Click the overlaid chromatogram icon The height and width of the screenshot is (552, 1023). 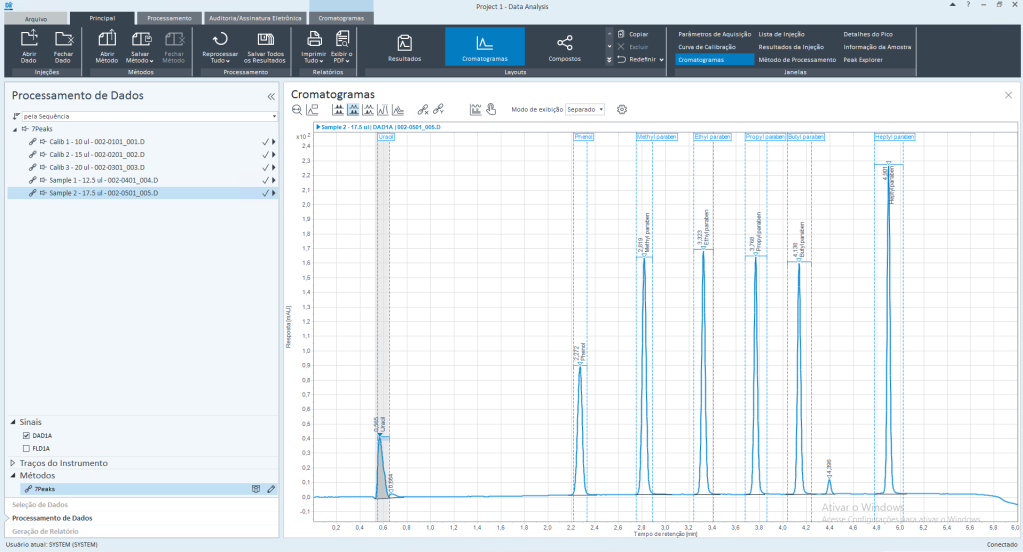[398, 110]
